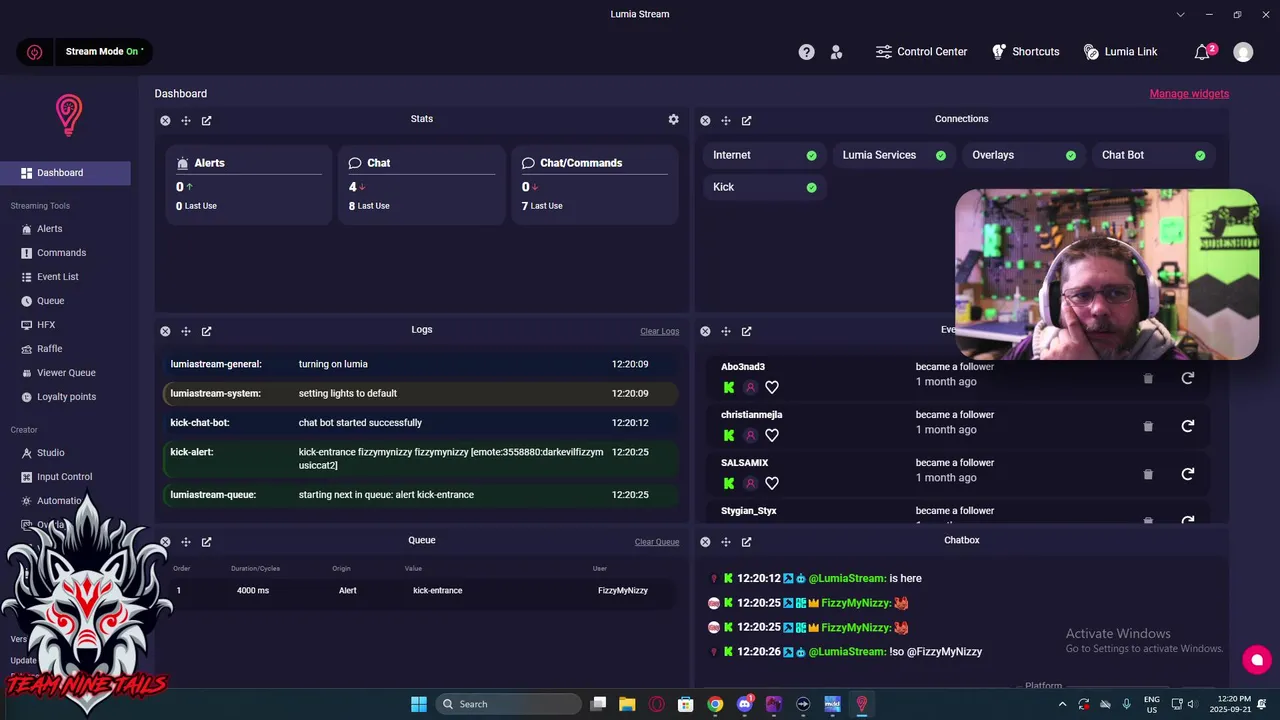
Task: Click the Lumia lightbulb logo in sidebar
Action: coord(68,115)
